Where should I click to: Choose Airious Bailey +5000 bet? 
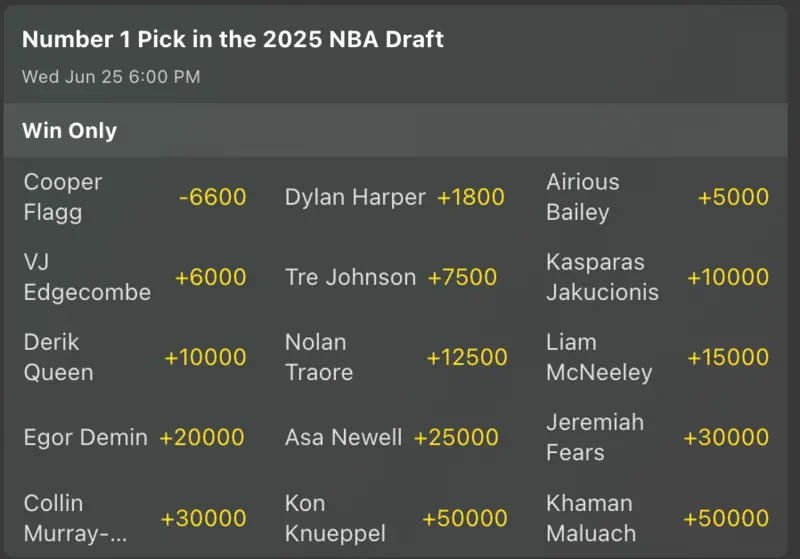(x=733, y=197)
